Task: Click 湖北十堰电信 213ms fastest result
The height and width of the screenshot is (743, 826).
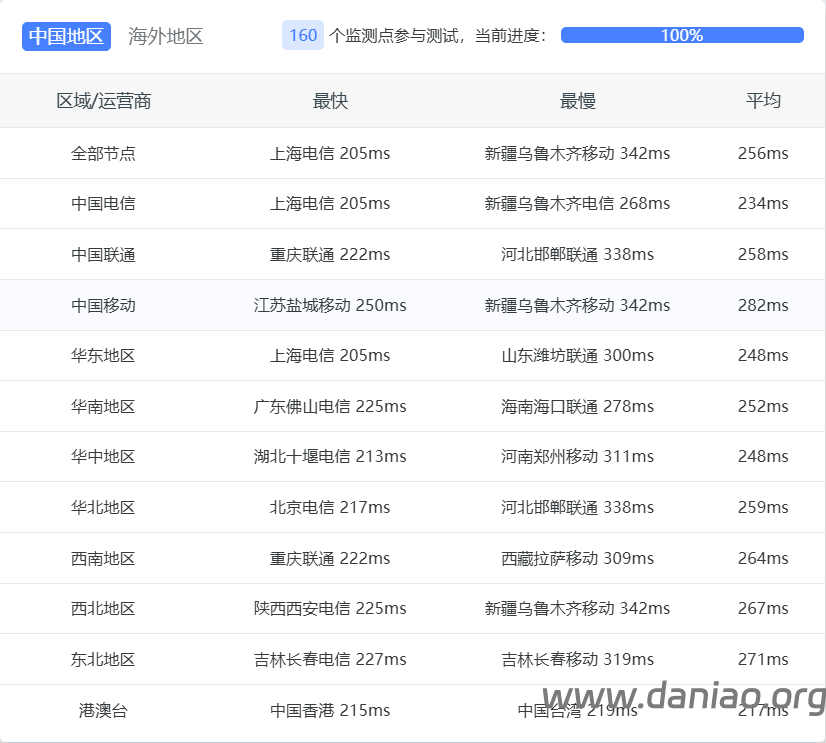Action: click(x=330, y=457)
